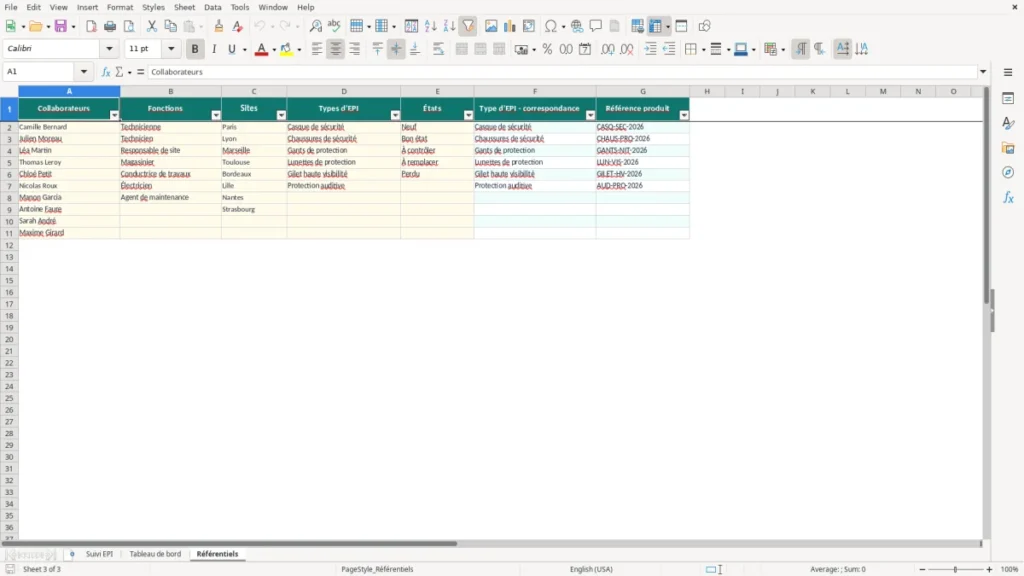Viewport: 1024px width, 576px height.
Task: Insert chart icon in toolbar
Action: click(509, 26)
